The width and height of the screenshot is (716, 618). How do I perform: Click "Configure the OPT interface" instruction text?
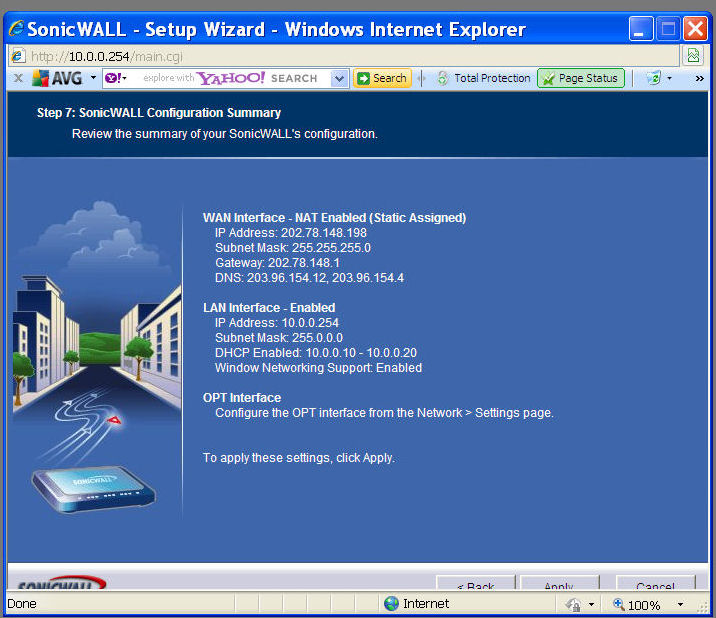tap(384, 413)
